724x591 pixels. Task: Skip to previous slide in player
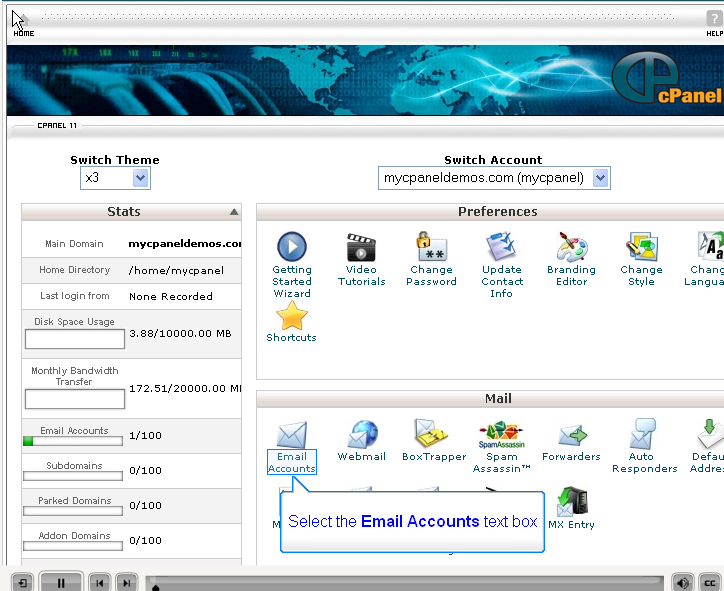[100, 583]
